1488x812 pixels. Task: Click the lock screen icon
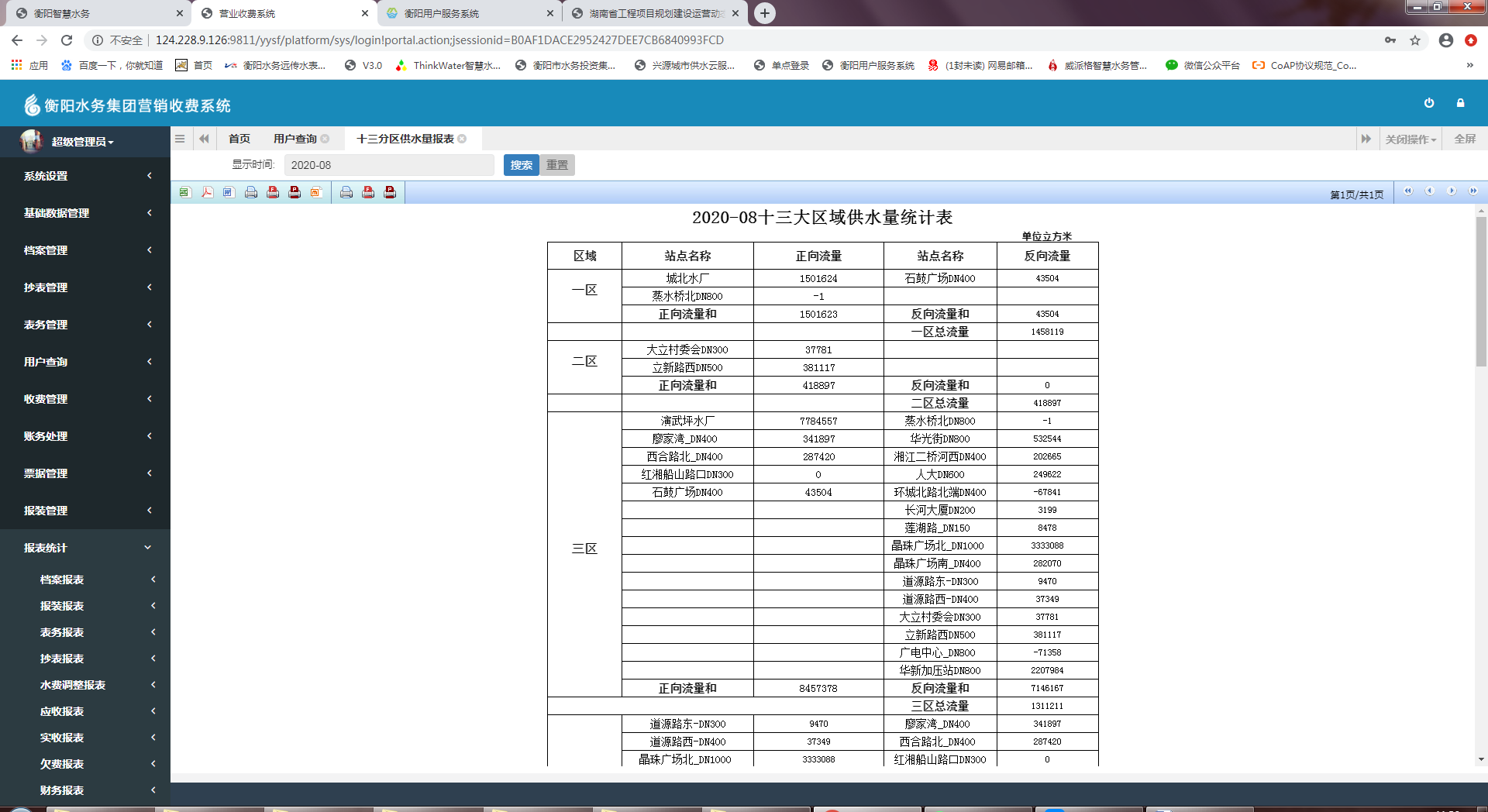pos(1460,103)
